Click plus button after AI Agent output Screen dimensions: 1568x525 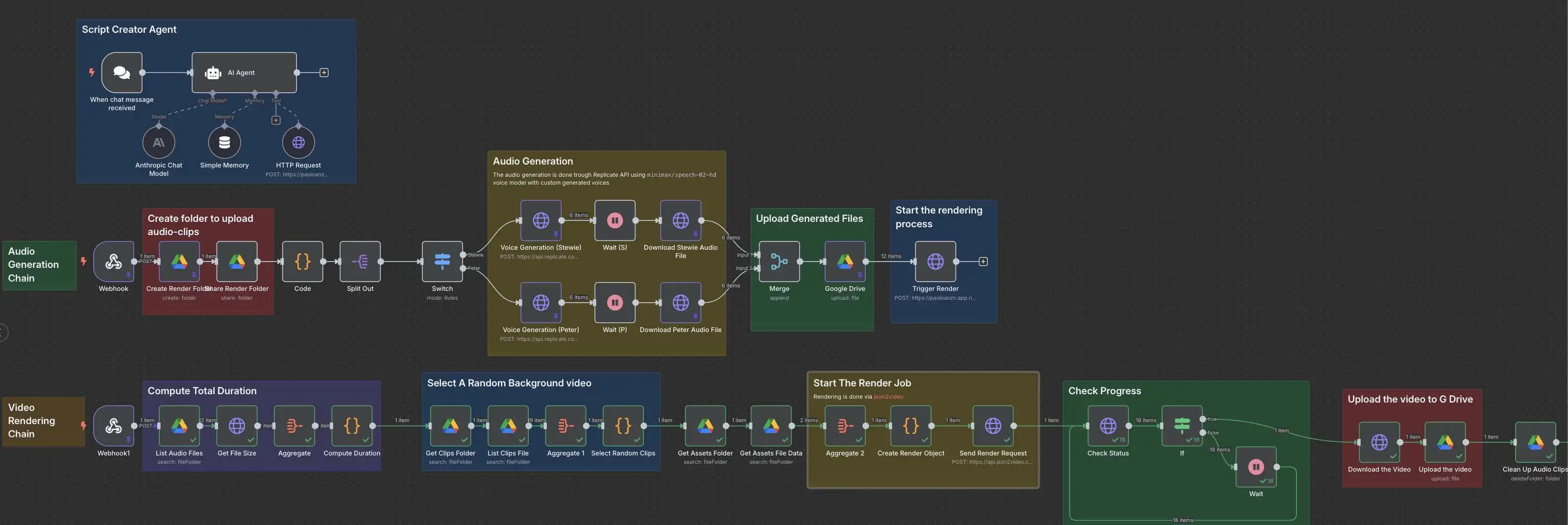tap(324, 73)
